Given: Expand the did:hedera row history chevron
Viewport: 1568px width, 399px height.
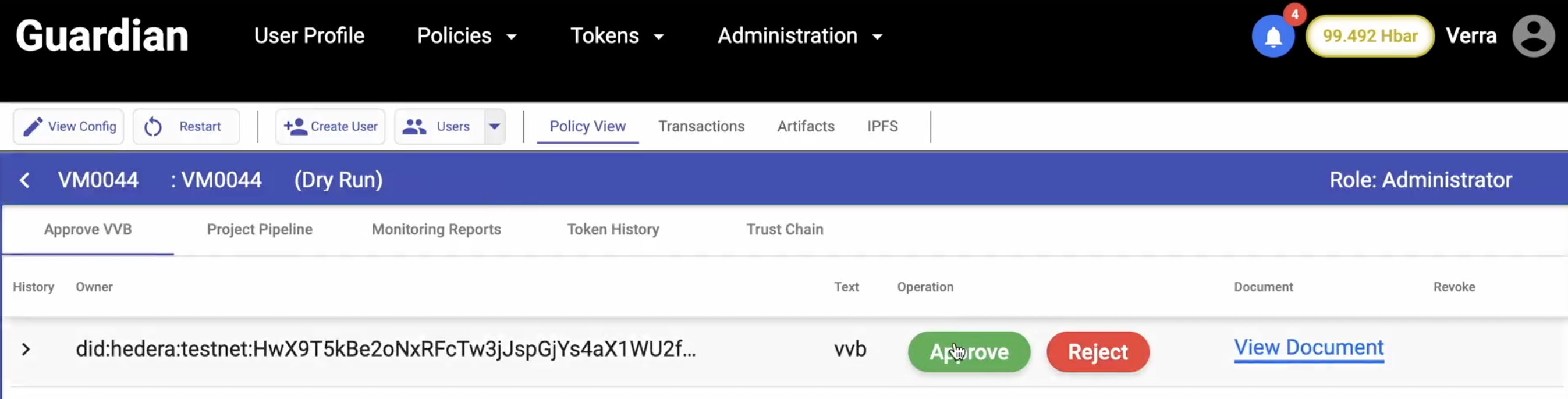Looking at the screenshot, I should [26, 350].
